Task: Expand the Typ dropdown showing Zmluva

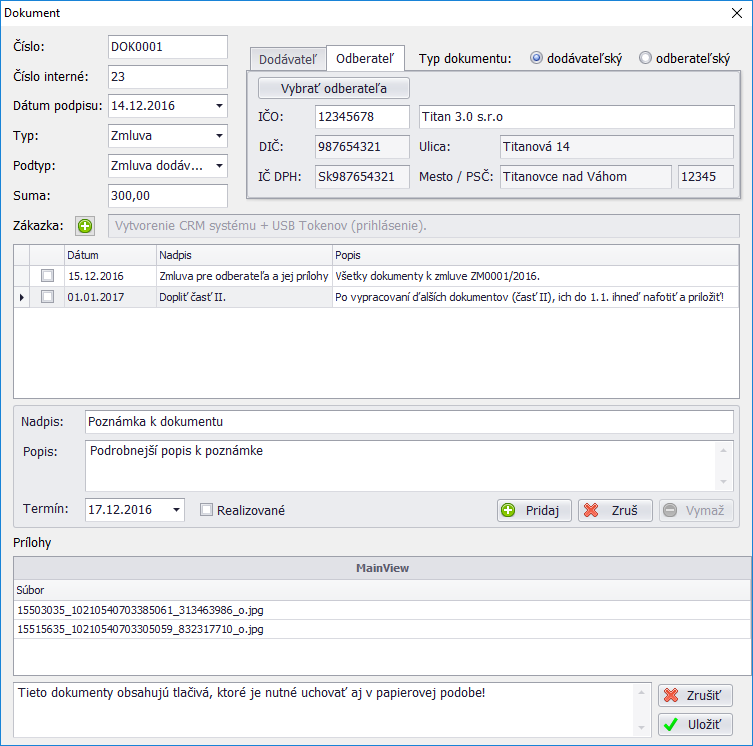Action: [219, 135]
